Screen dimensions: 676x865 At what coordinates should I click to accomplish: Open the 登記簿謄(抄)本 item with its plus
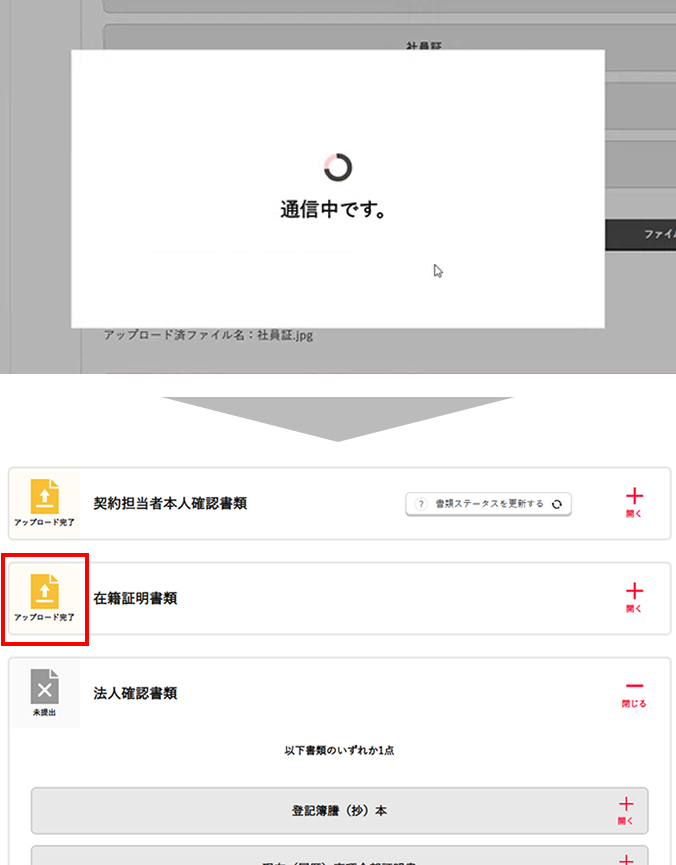[626, 808]
